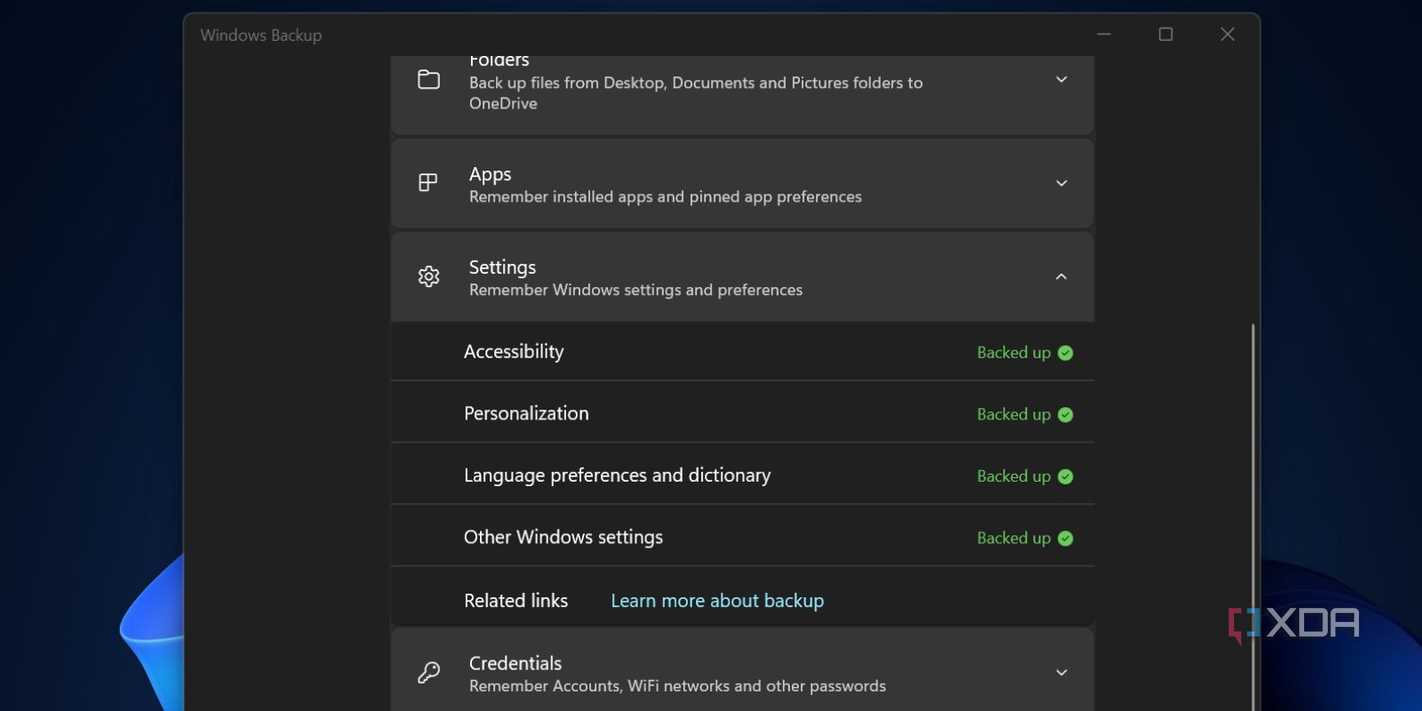
Task: Click Remember Windows settings and preferences text
Action: coord(636,290)
